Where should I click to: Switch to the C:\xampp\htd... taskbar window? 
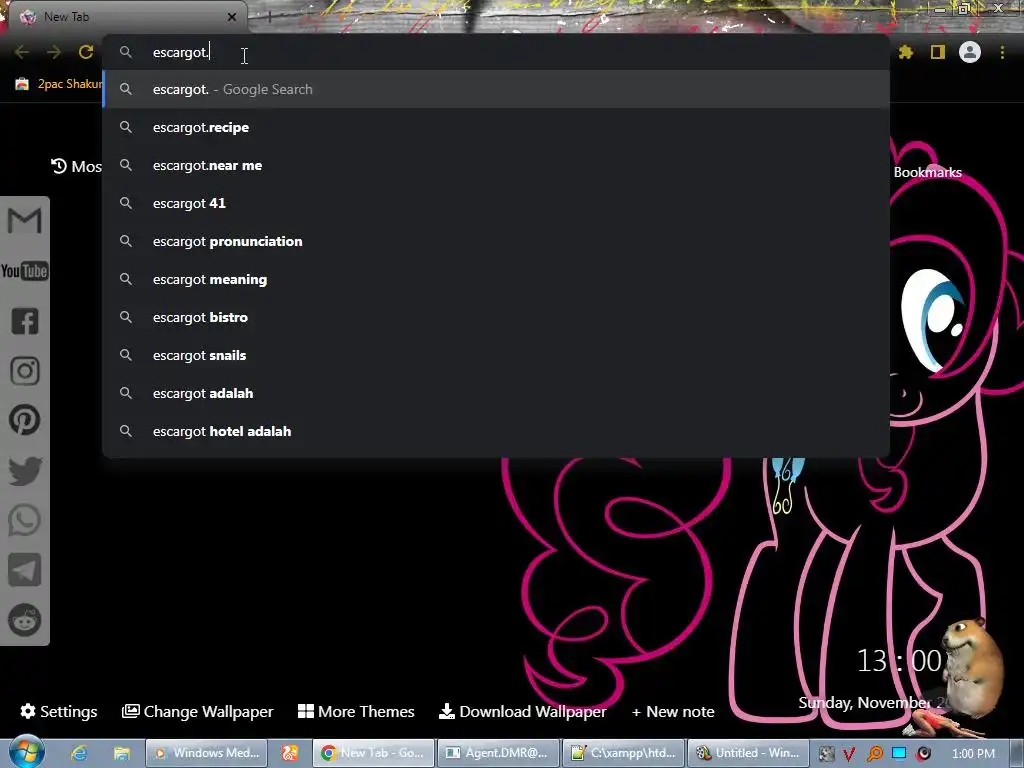[x=624, y=753]
